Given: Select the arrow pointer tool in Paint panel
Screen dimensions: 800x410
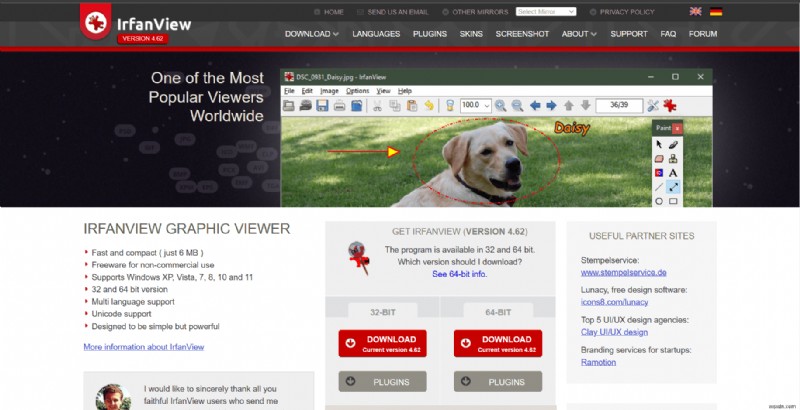Looking at the screenshot, I should [659, 144].
